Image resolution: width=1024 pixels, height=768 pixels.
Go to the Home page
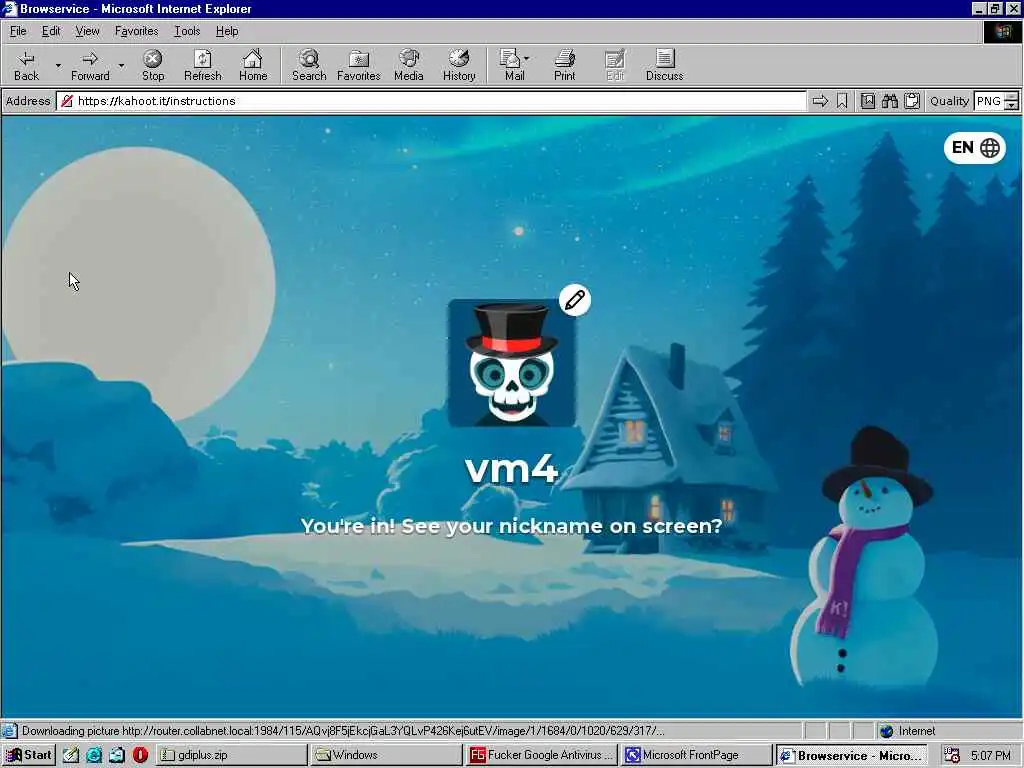(x=253, y=65)
